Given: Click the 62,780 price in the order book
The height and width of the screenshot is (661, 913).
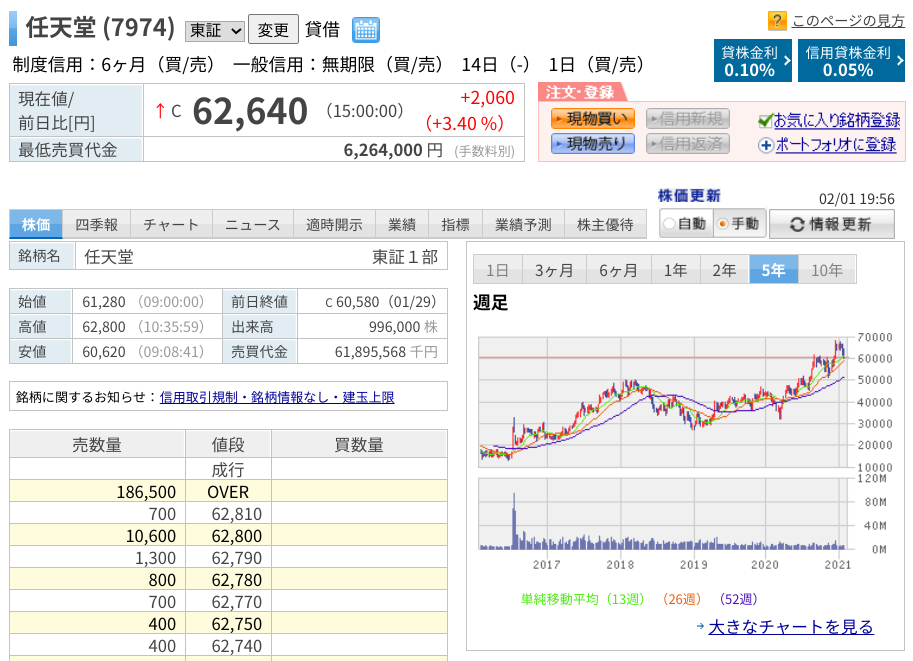Looking at the screenshot, I should 237,580.
